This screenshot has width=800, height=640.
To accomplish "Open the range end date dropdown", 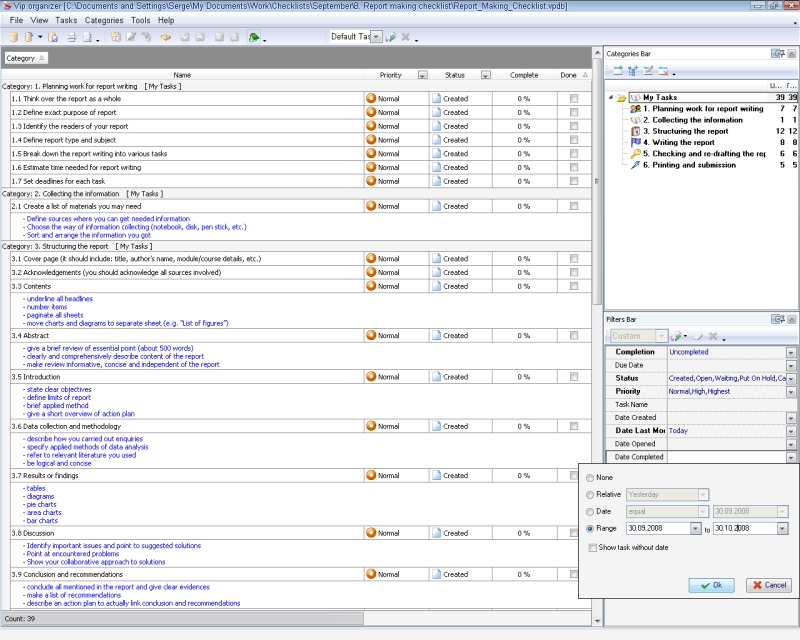I will click(x=780, y=528).
